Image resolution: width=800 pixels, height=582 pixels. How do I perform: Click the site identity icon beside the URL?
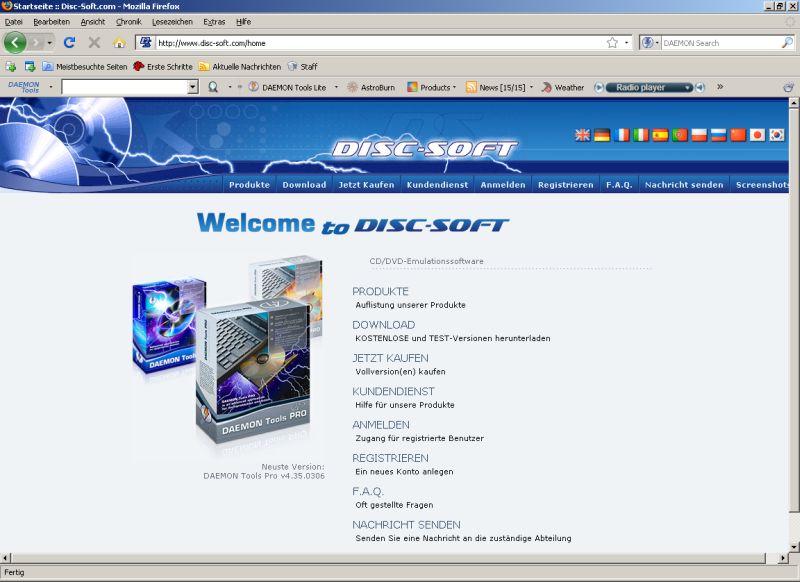(x=145, y=43)
